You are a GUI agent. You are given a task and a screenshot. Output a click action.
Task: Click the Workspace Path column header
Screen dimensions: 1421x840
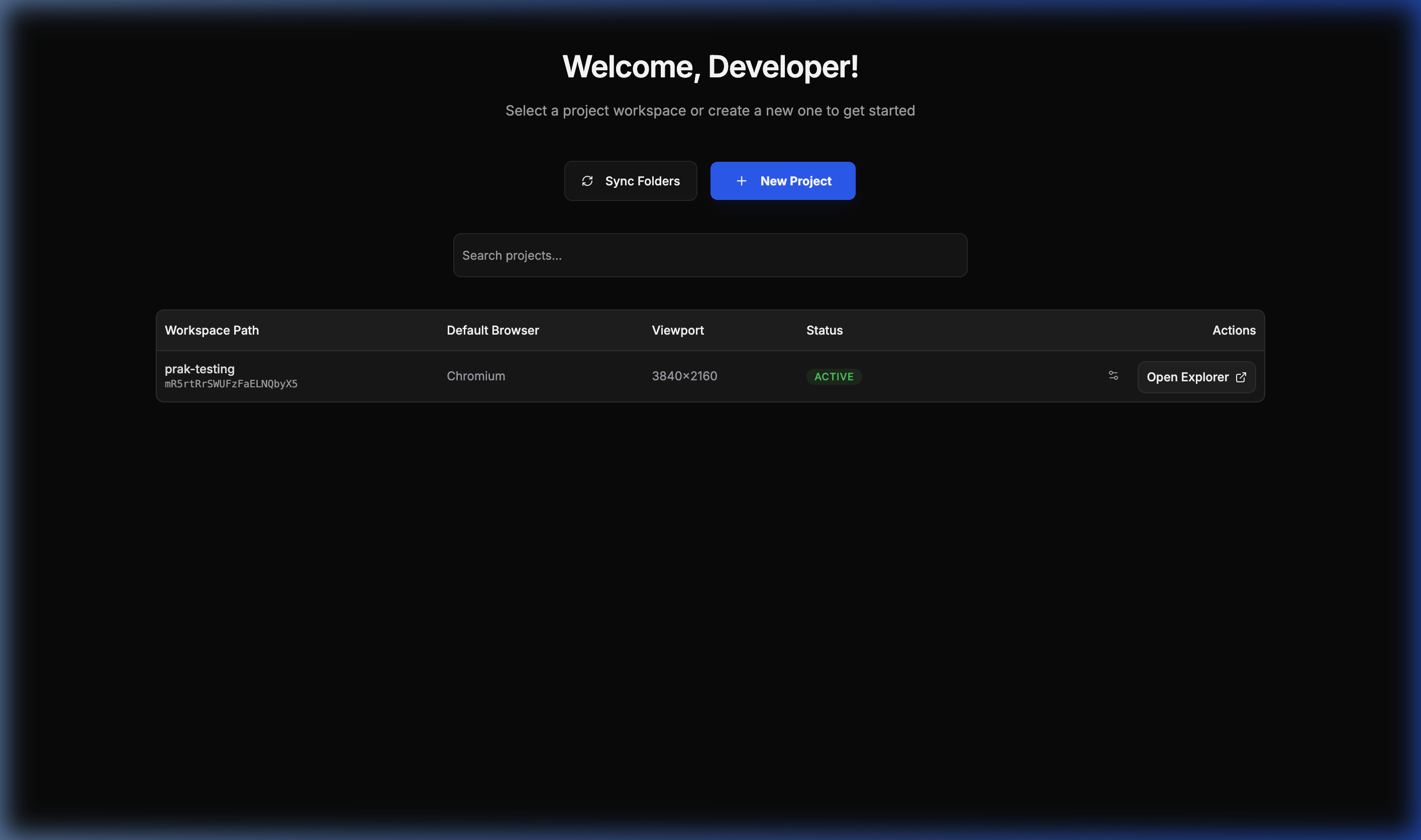coord(212,330)
